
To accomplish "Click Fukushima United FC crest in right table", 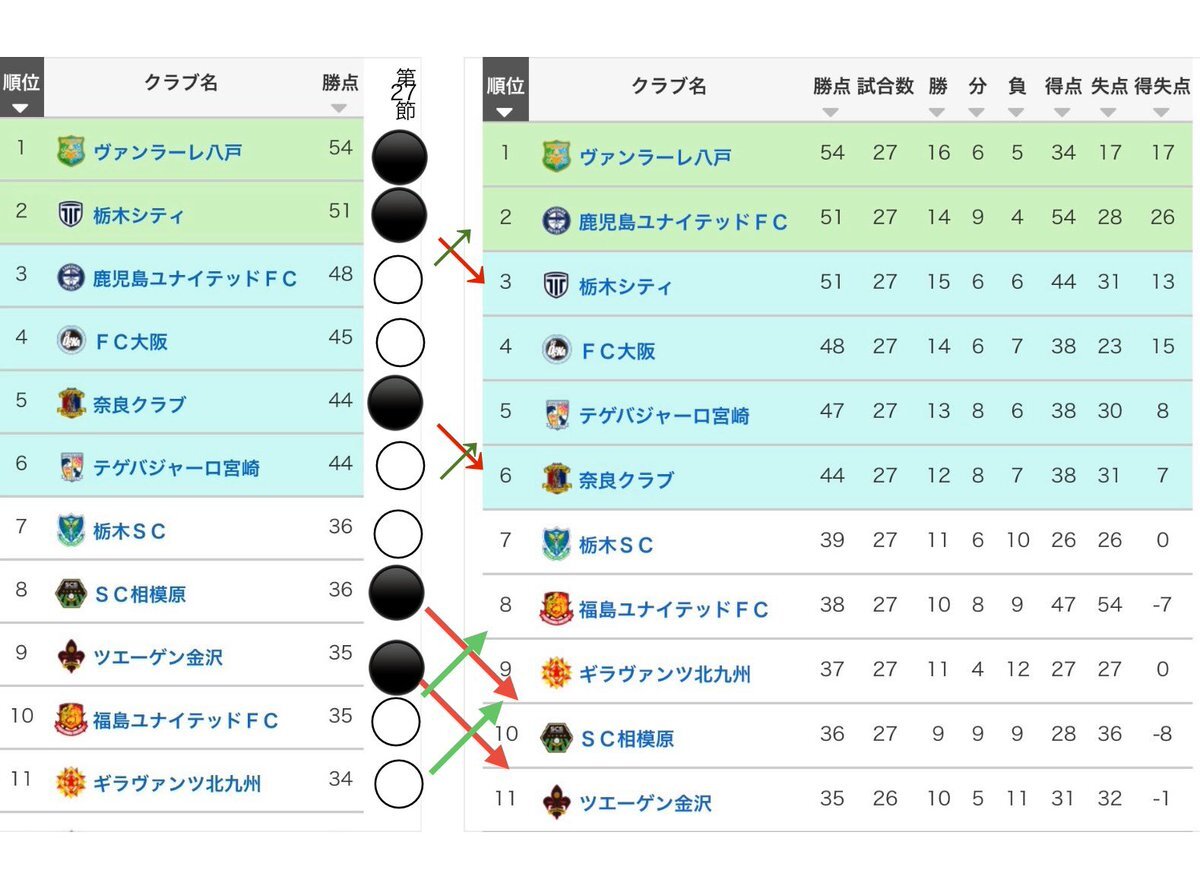I will 556,608.
